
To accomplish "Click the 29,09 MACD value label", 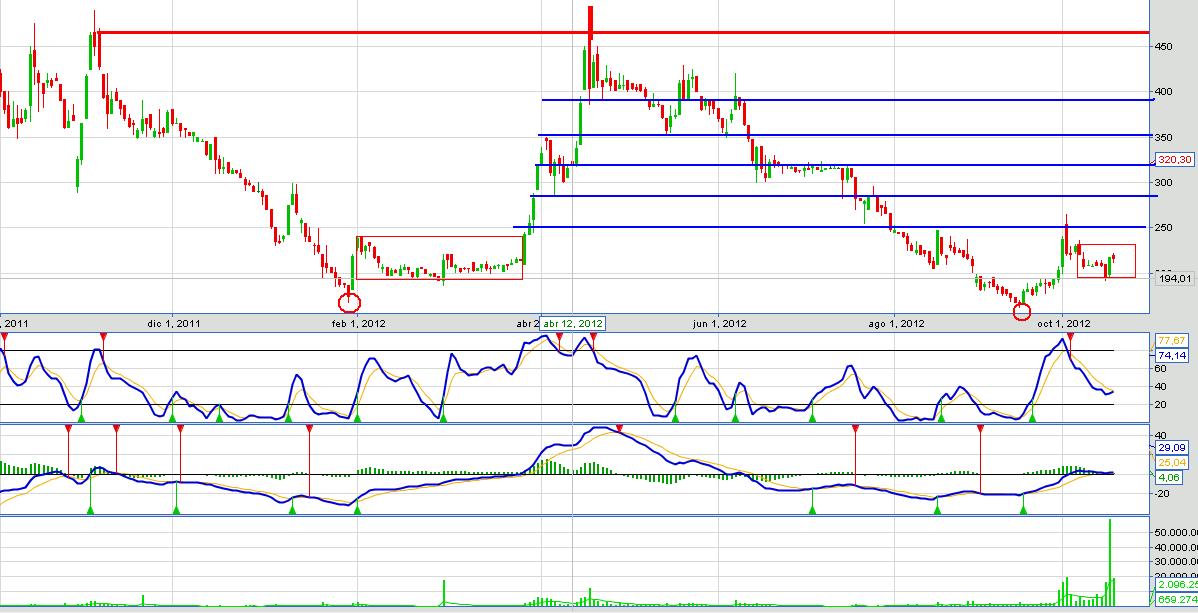I will (x=1170, y=447).
